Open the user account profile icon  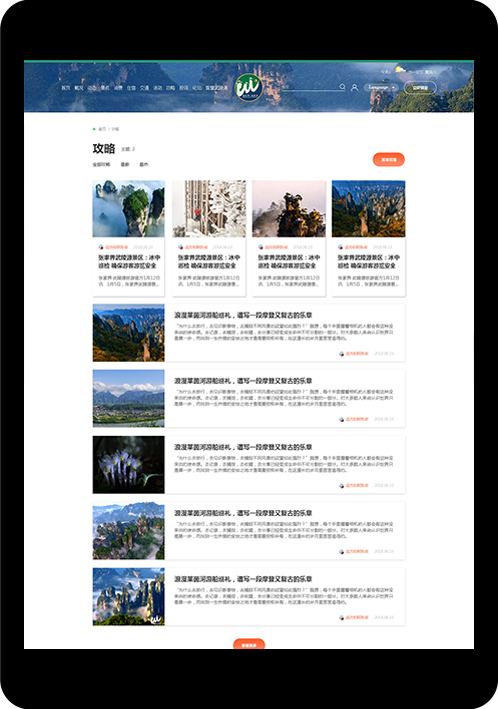(x=355, y=87)
